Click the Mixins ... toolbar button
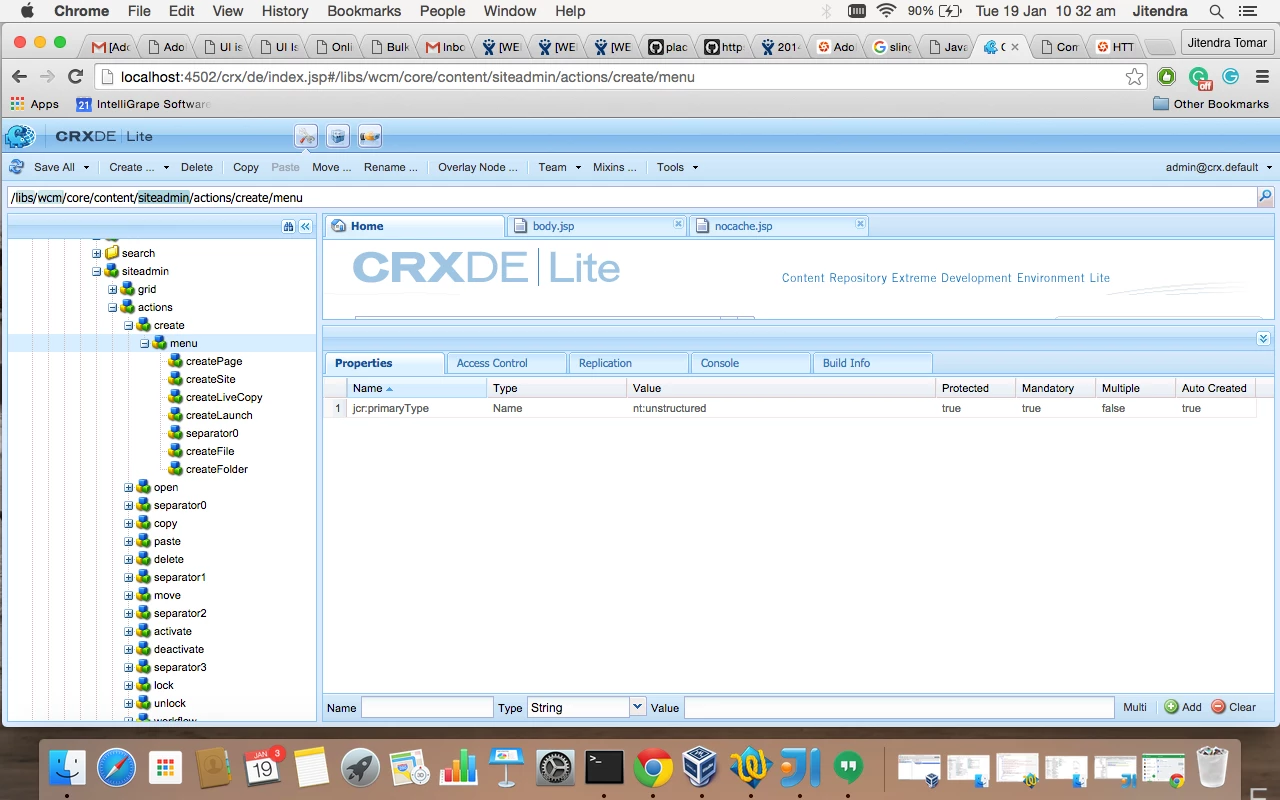Image resolution: width=1280 pixels, height=800 pixels. [615, 167]
